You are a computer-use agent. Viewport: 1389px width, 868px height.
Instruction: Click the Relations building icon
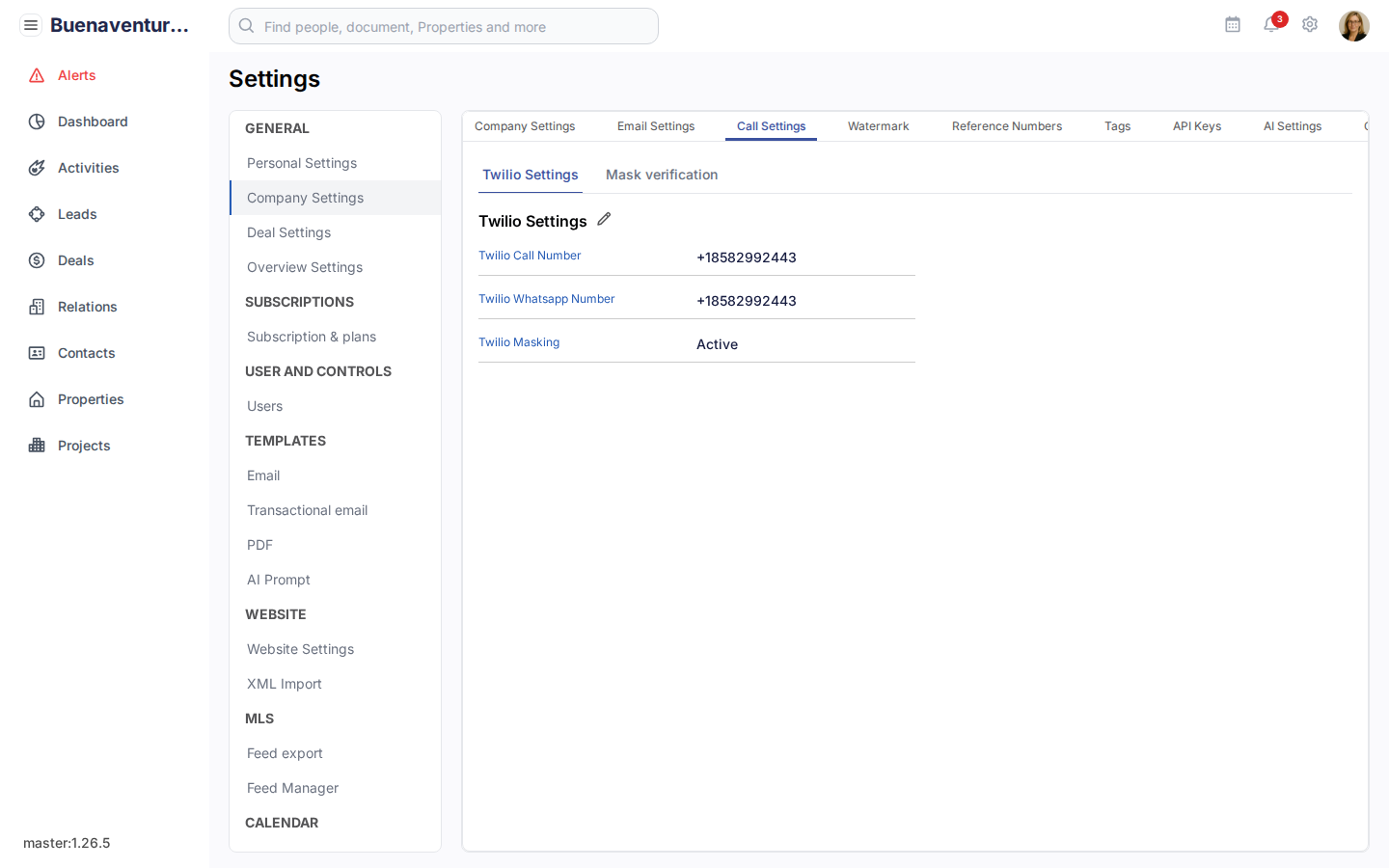pyautogui.click(x=37, y=307)
